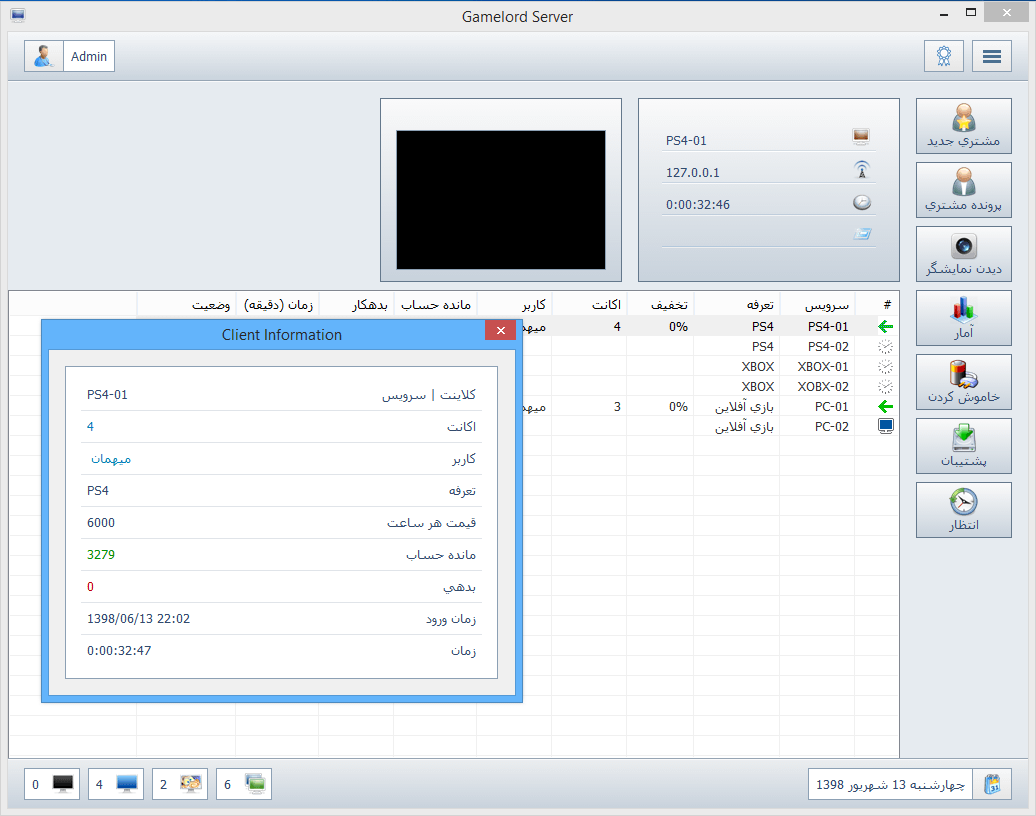Image resolution: width=1036 pixels, height=816 pixels.
Task: Click the New Customer (مشتري جديد) button
Action: tap(963, 126)
